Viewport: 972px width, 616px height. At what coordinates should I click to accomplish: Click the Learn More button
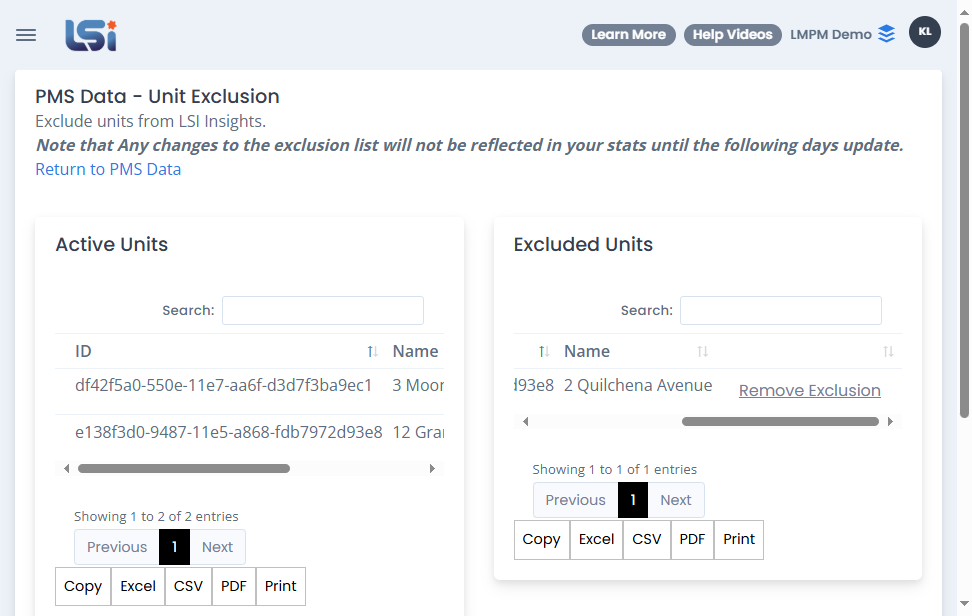629,35
